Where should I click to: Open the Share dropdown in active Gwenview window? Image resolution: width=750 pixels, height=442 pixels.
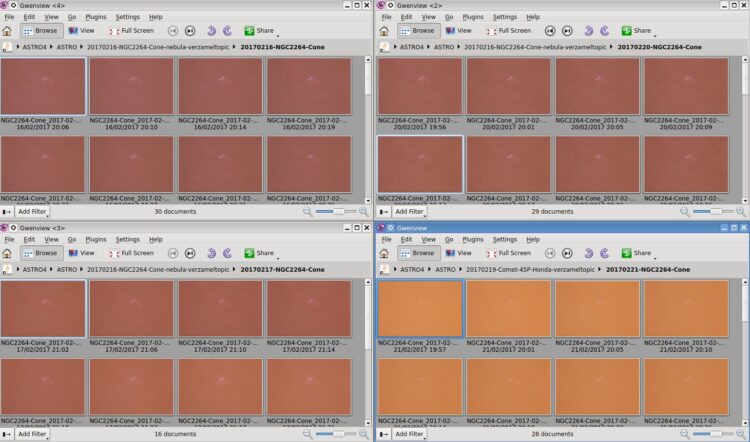(638, 253)
